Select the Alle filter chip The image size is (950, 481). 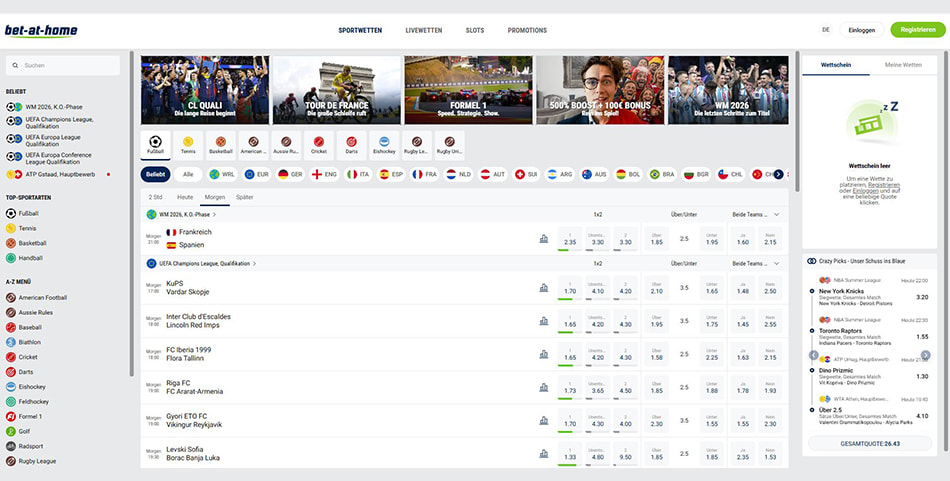[x=188, y=174]
